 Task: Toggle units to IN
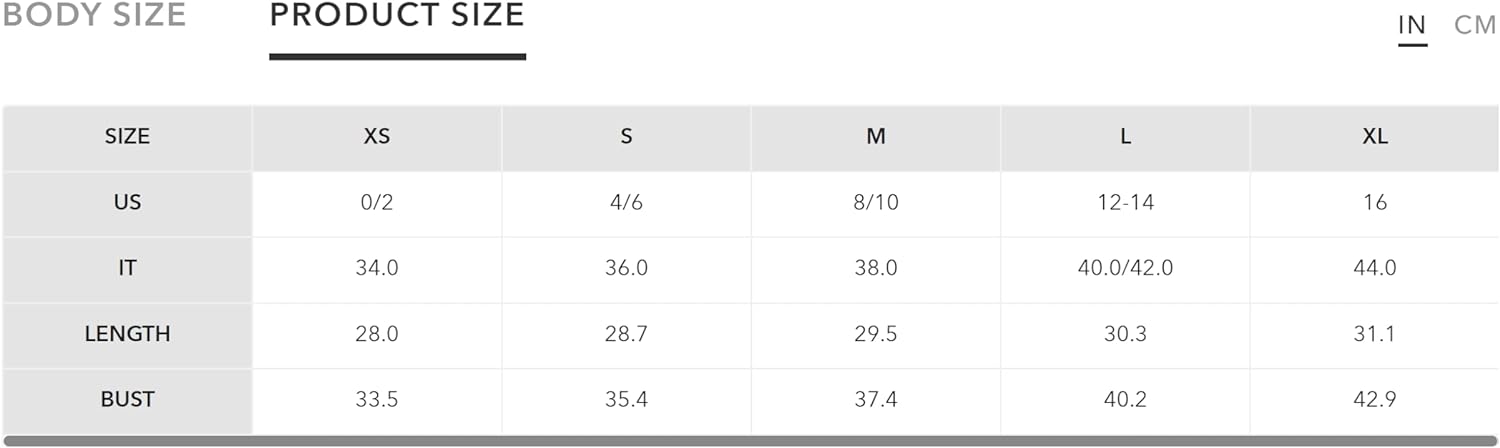(x=1412, y=25)
